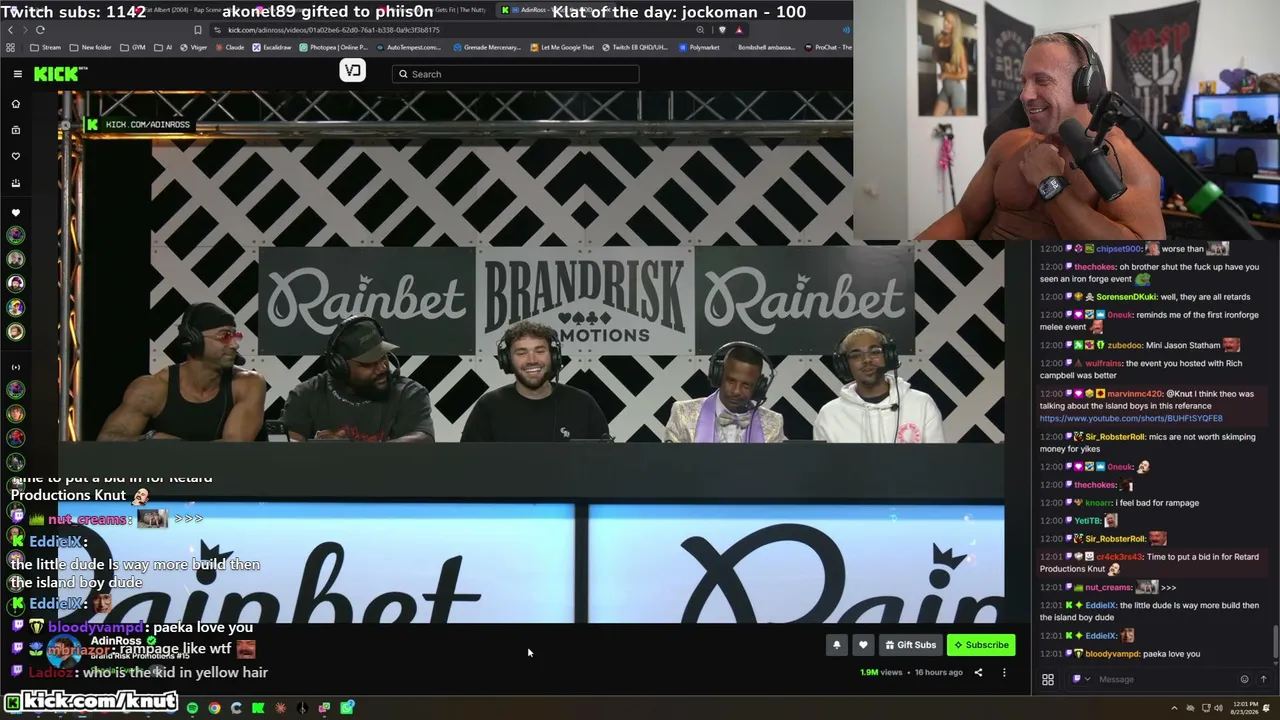
Task: Click chat username SorensenDKuki
Action: (1126, 297)
